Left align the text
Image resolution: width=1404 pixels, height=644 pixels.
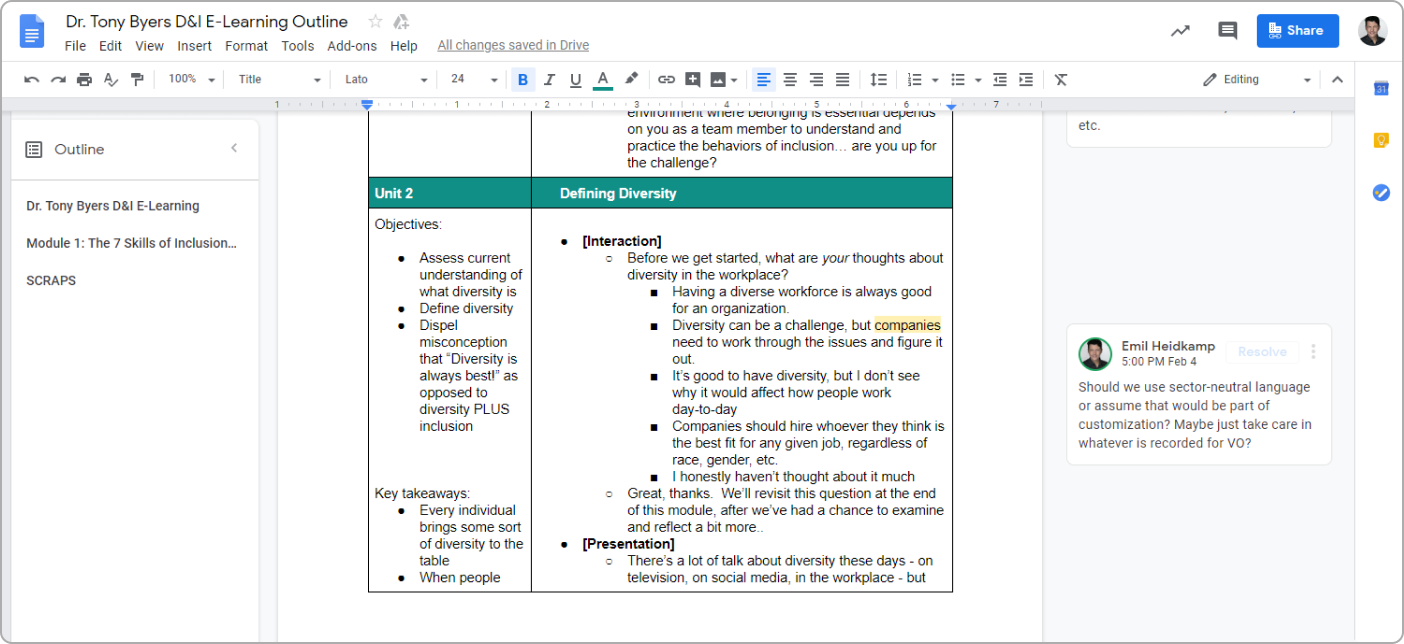pyautogui.click(x=764, y=80)
